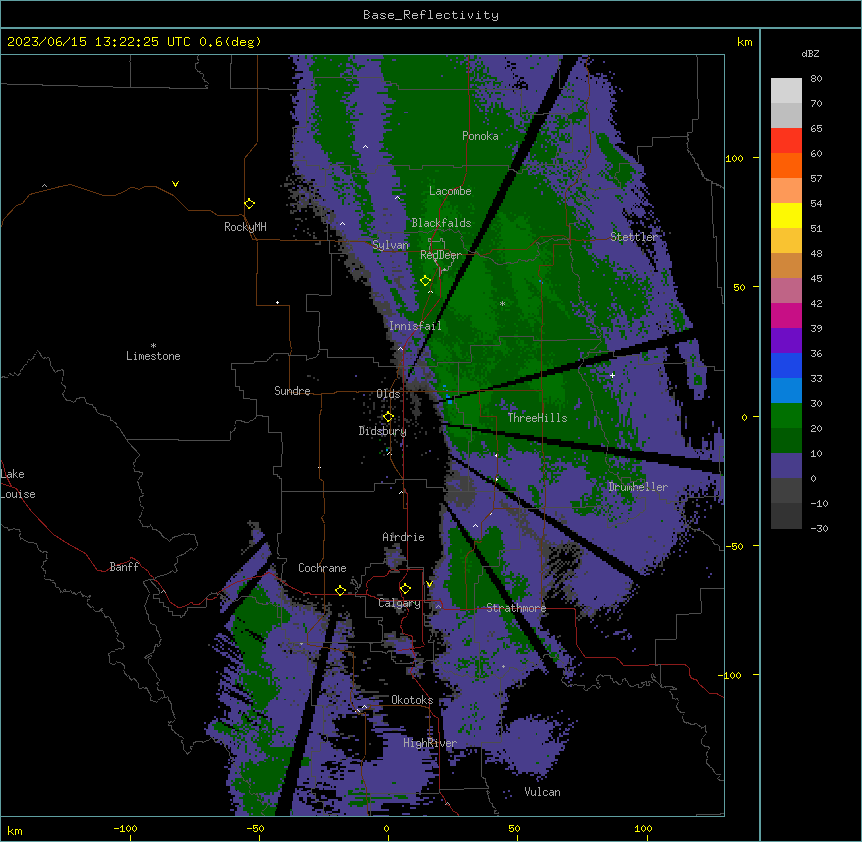Select the Strathmore town label
862x842 pixels.
point(516,608)
